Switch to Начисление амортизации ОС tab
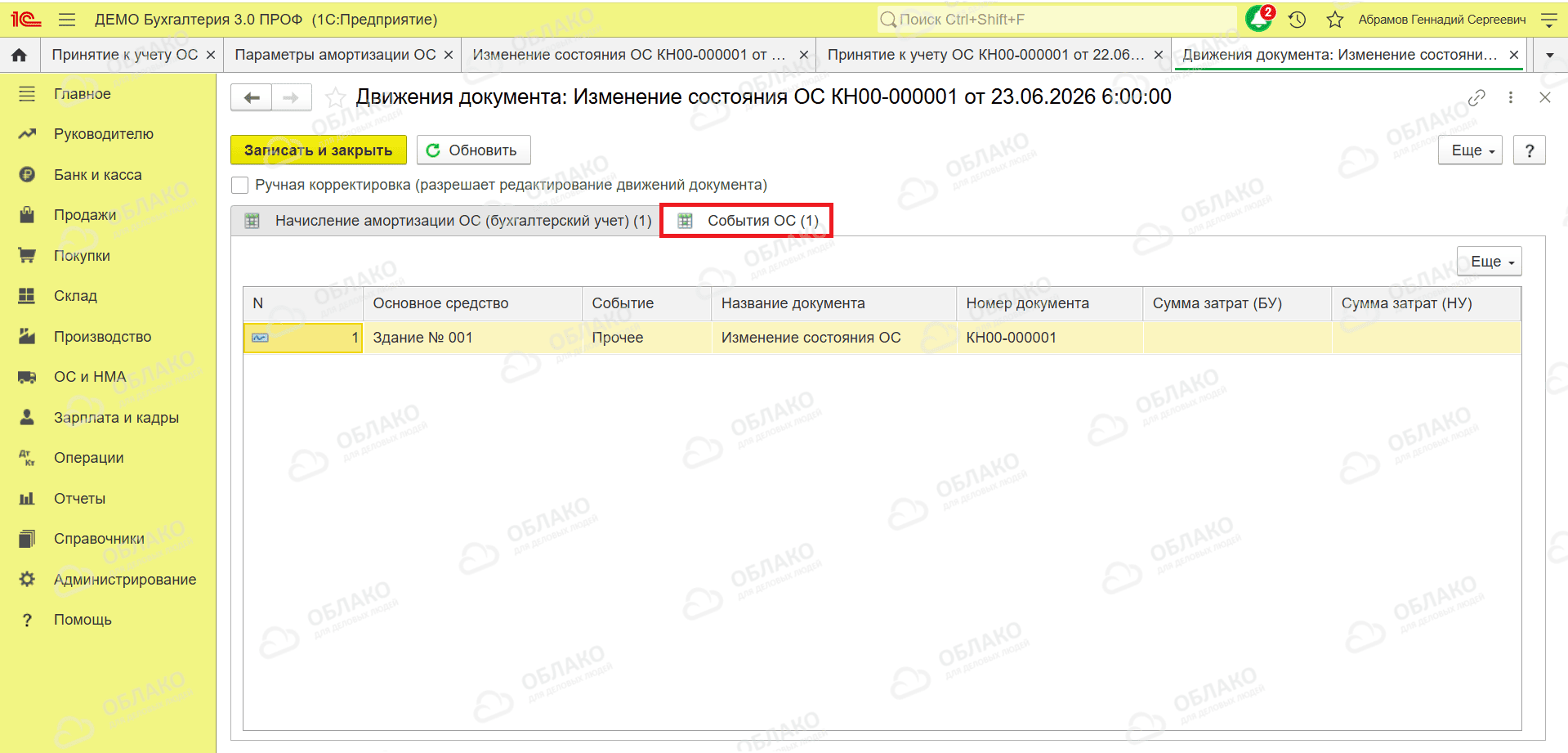1568x753 pixels. point(445,221)
